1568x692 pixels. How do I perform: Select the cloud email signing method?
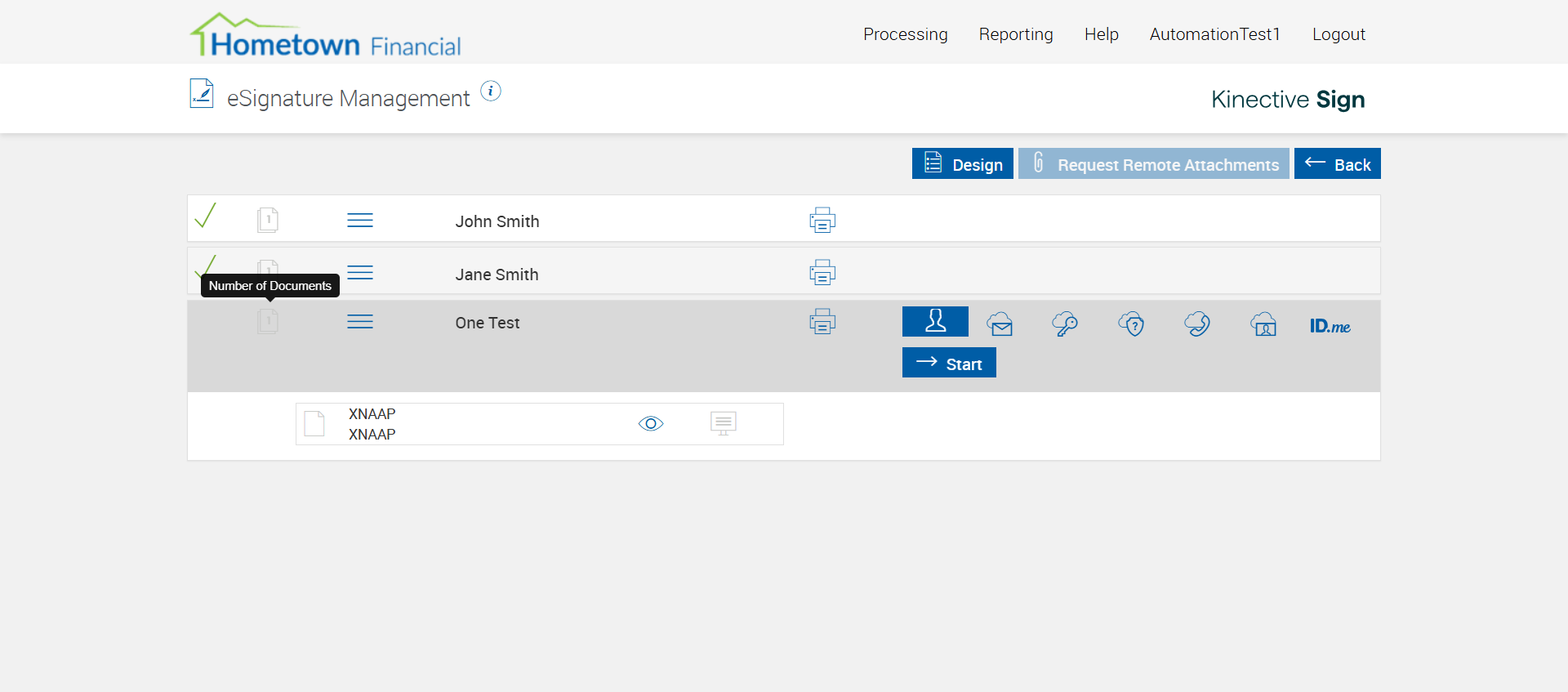[1000, 324]
